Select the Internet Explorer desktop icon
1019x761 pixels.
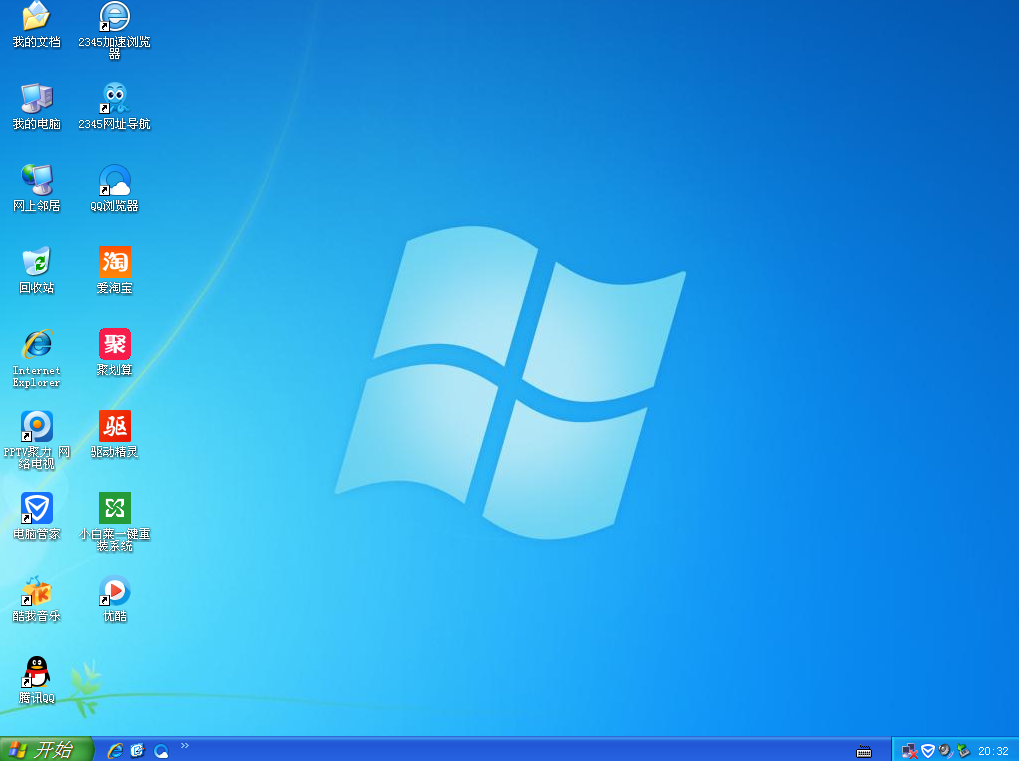(x=36, y=358)
